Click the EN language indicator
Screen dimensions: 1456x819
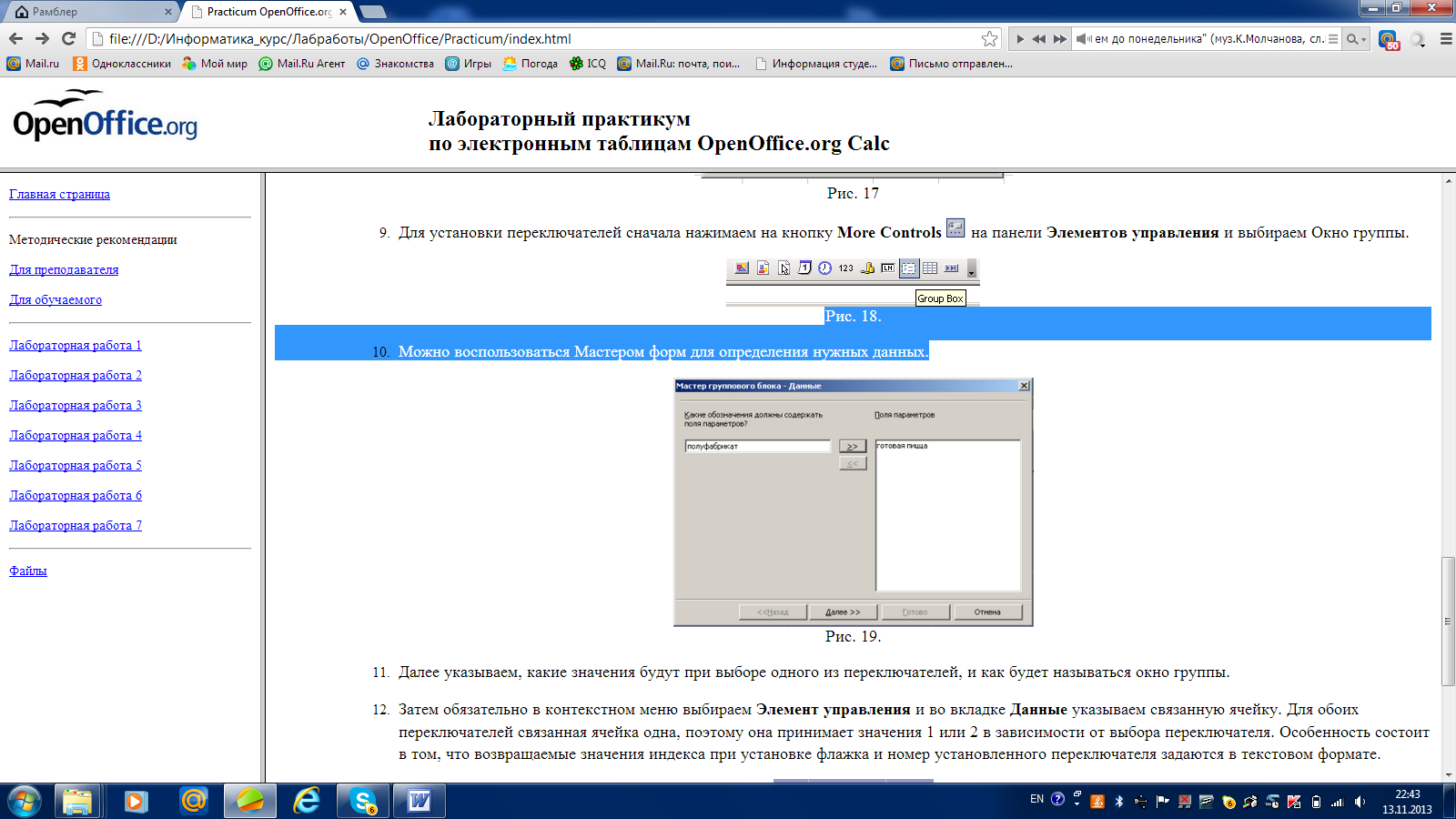tap(1036, 799)
